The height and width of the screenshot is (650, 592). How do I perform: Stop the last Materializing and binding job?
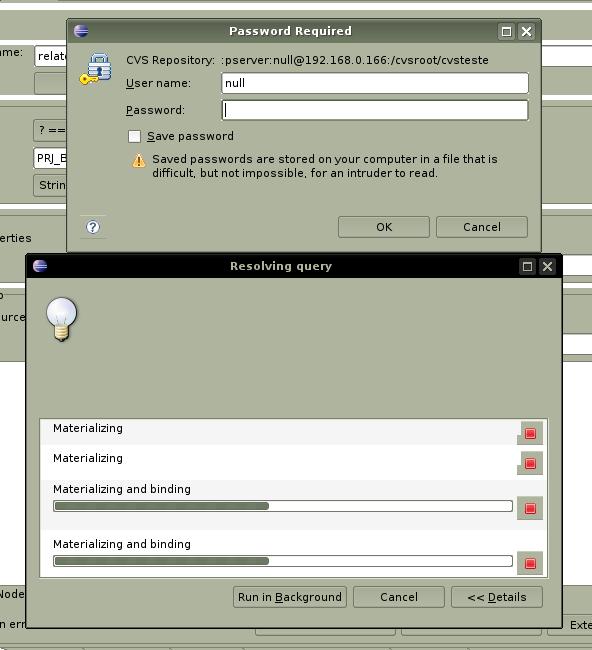(530, 563)
